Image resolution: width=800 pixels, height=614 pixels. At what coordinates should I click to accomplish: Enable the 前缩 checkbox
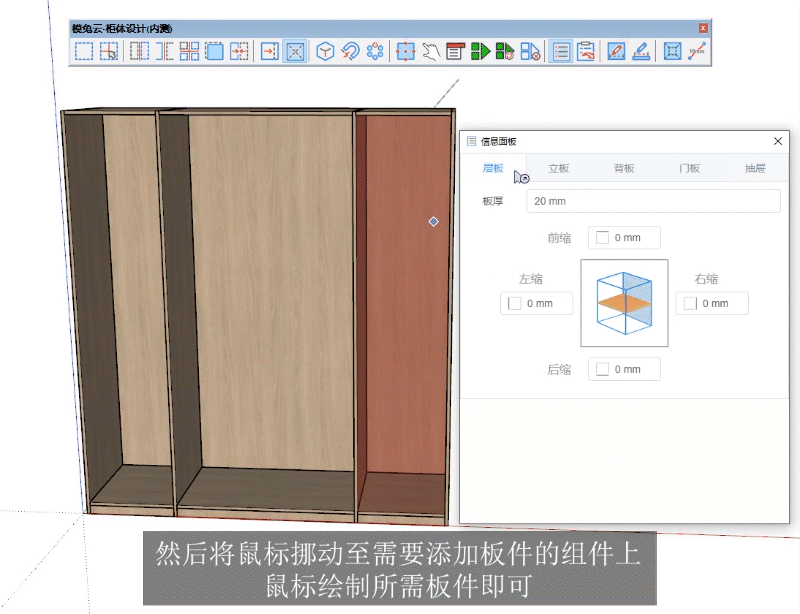pyautogui.click(x=602, y=238)
